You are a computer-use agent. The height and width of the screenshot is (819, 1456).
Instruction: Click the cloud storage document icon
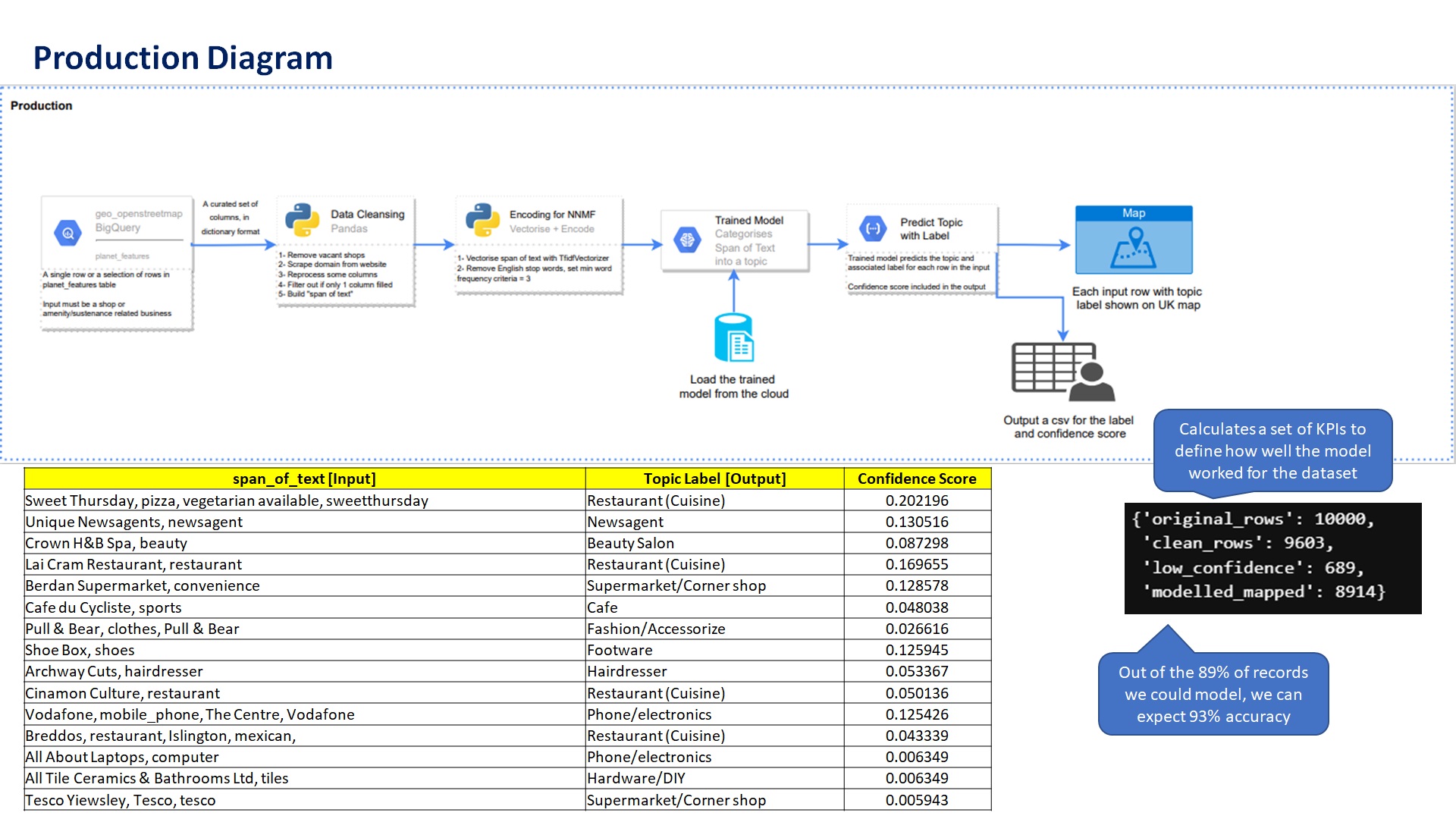(x=733, y=338)
